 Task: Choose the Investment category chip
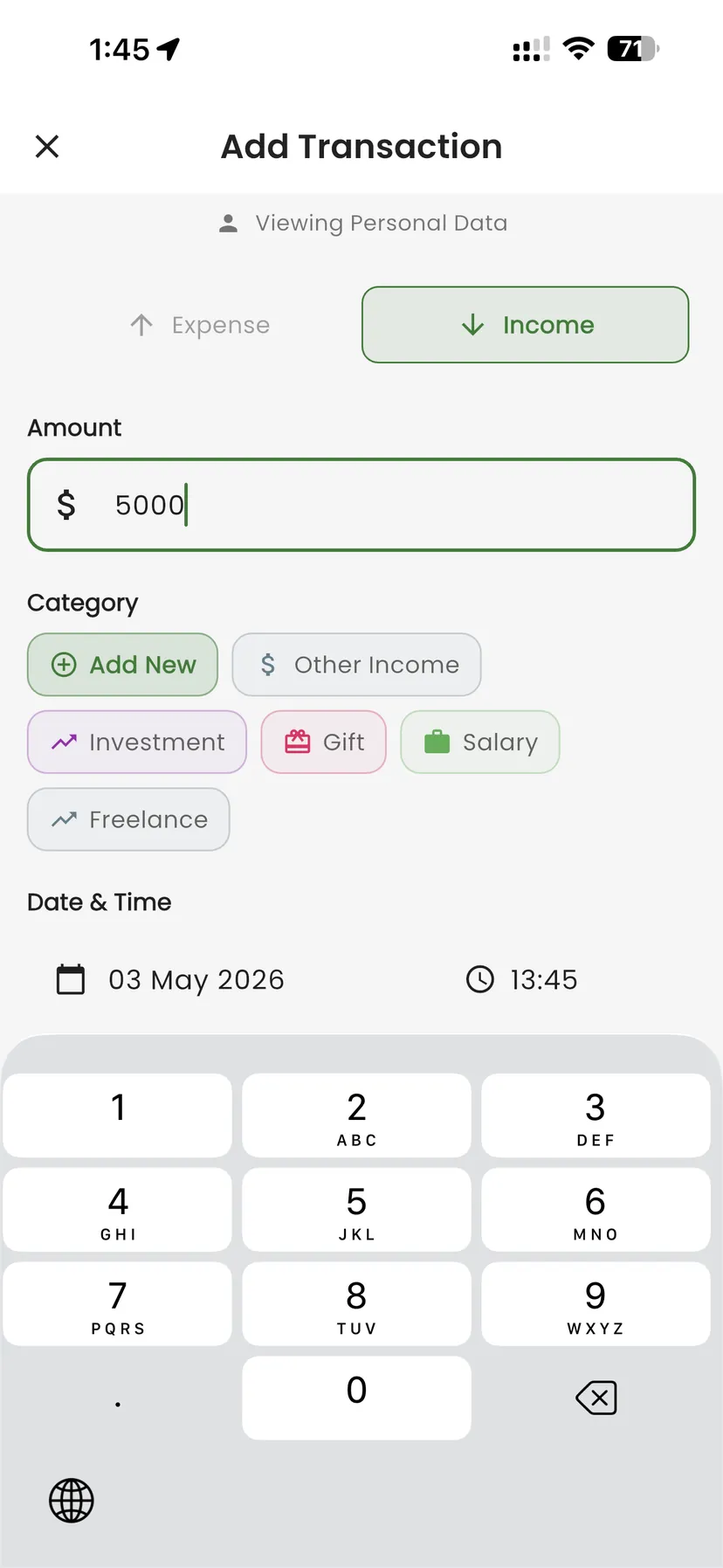pyautogui.click(x=137, y=742)
